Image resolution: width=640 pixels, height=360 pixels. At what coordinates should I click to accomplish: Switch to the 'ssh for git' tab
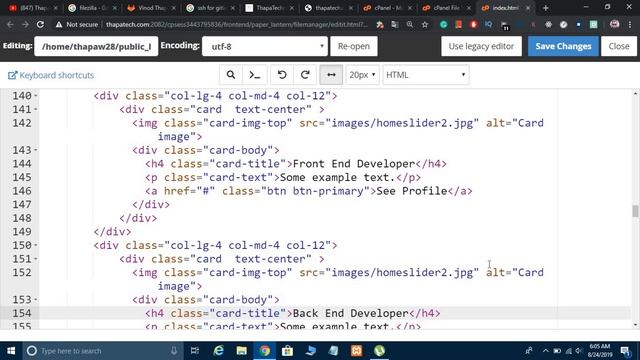(210, 8)
